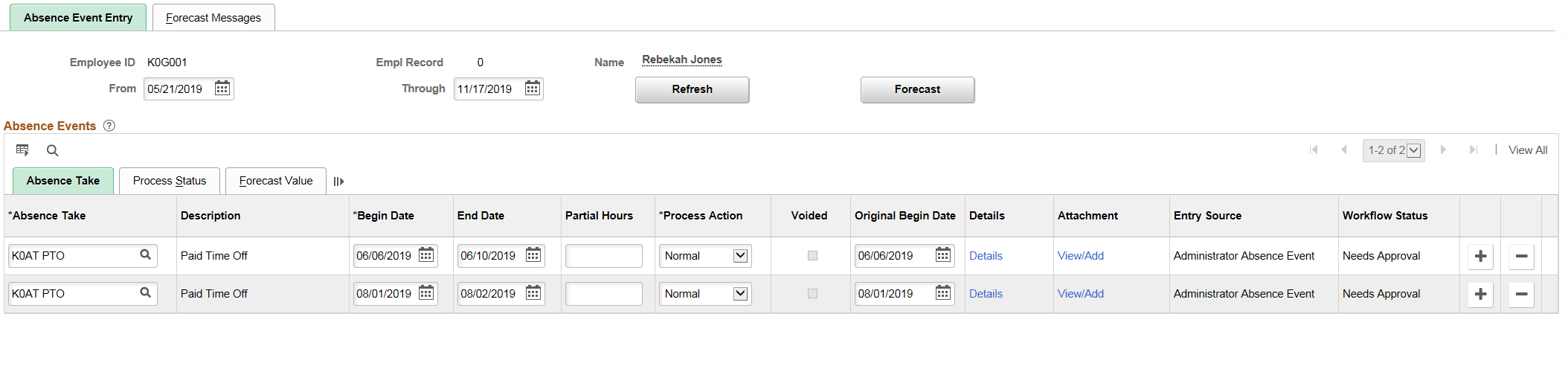The width and height of the screenshot is (1568, 369).
Task: Click the grid Find magnifier icon
Action: [52, 150]
